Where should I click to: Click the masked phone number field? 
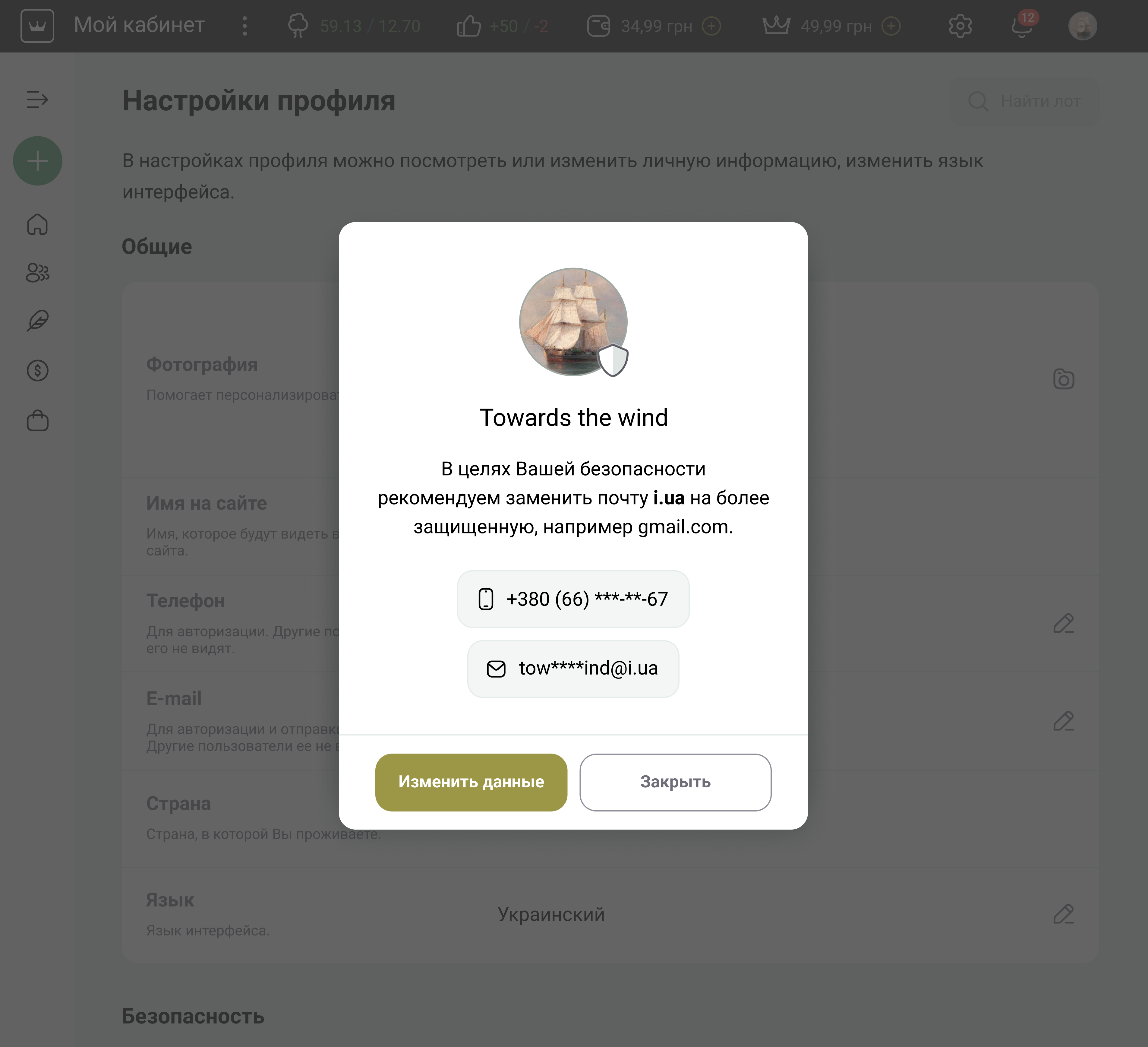573,599
